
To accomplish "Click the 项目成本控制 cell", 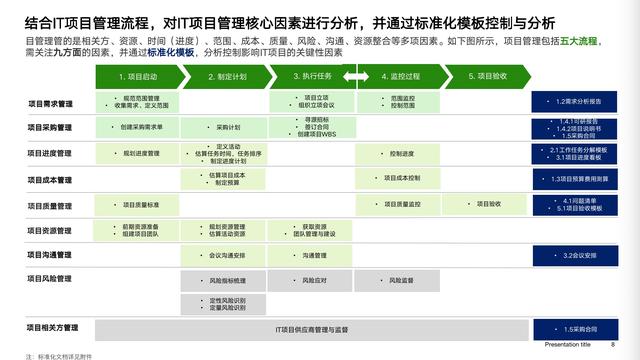I will coord(398,178).
